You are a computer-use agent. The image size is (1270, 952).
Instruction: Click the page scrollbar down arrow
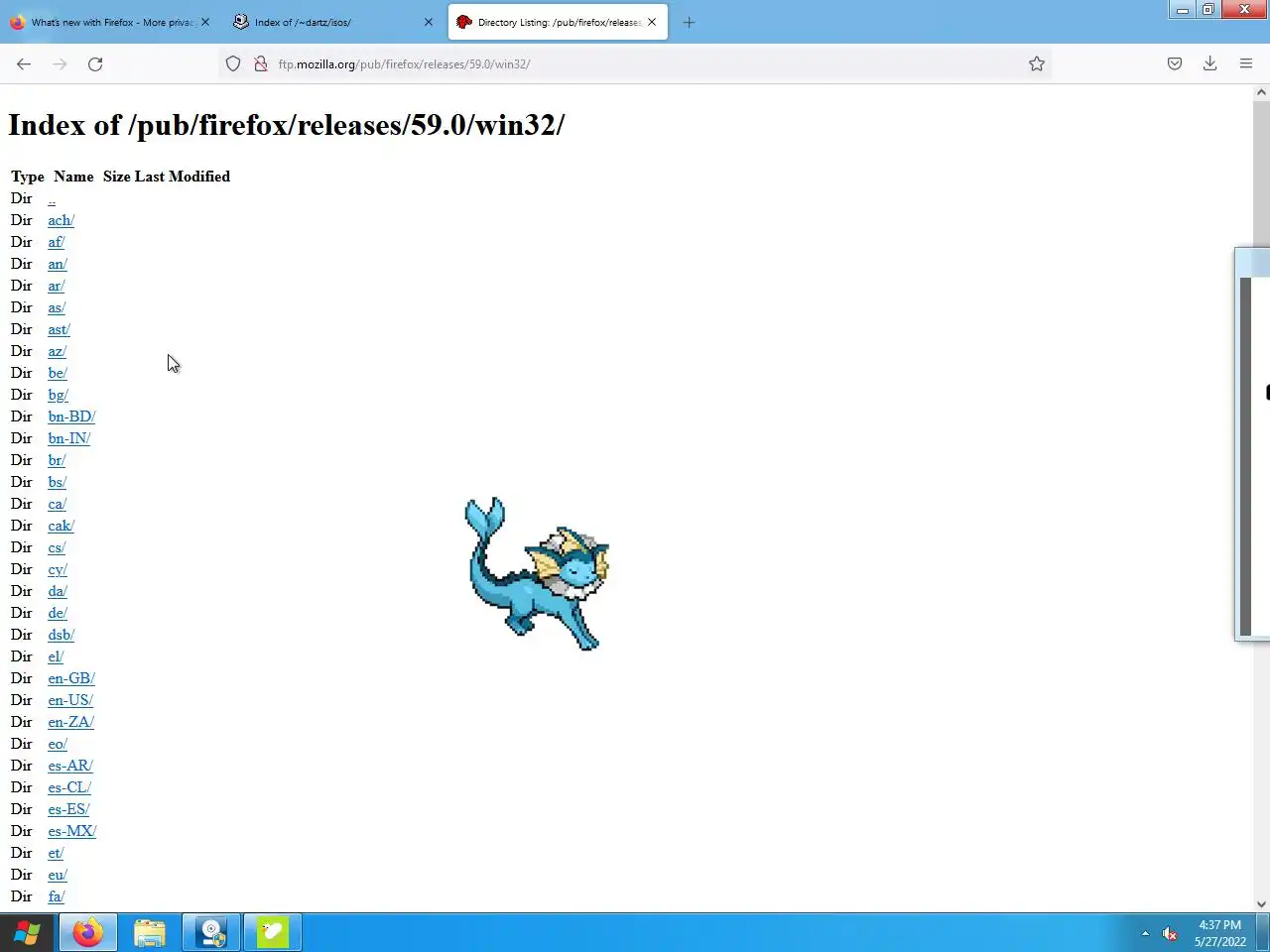(x=1261, y=903)
